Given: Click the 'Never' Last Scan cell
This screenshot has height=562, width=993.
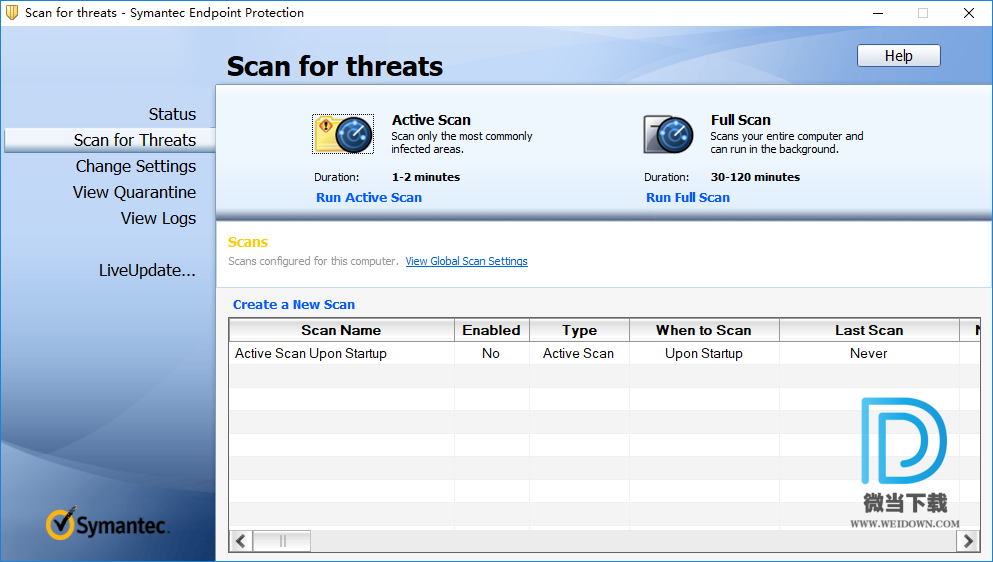Looking at the screenshot, I should click(x=869, y=353).
